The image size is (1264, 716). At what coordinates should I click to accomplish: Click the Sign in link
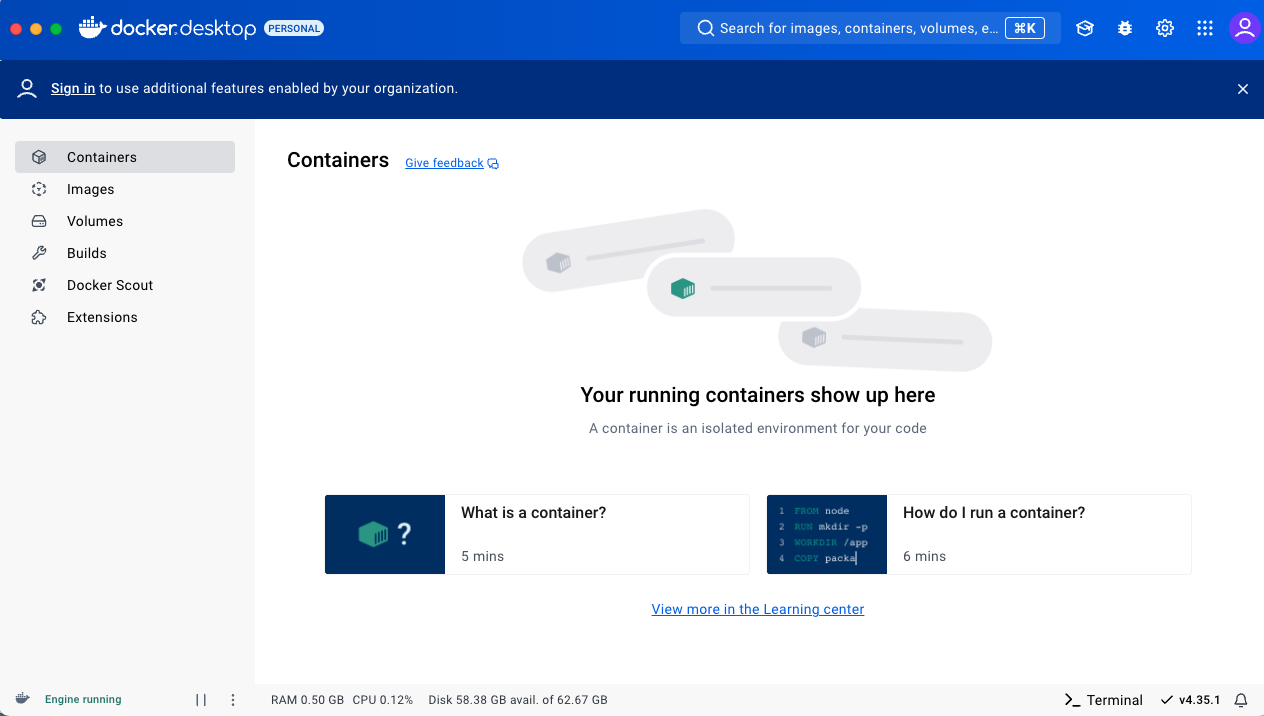tap(73, 88)
